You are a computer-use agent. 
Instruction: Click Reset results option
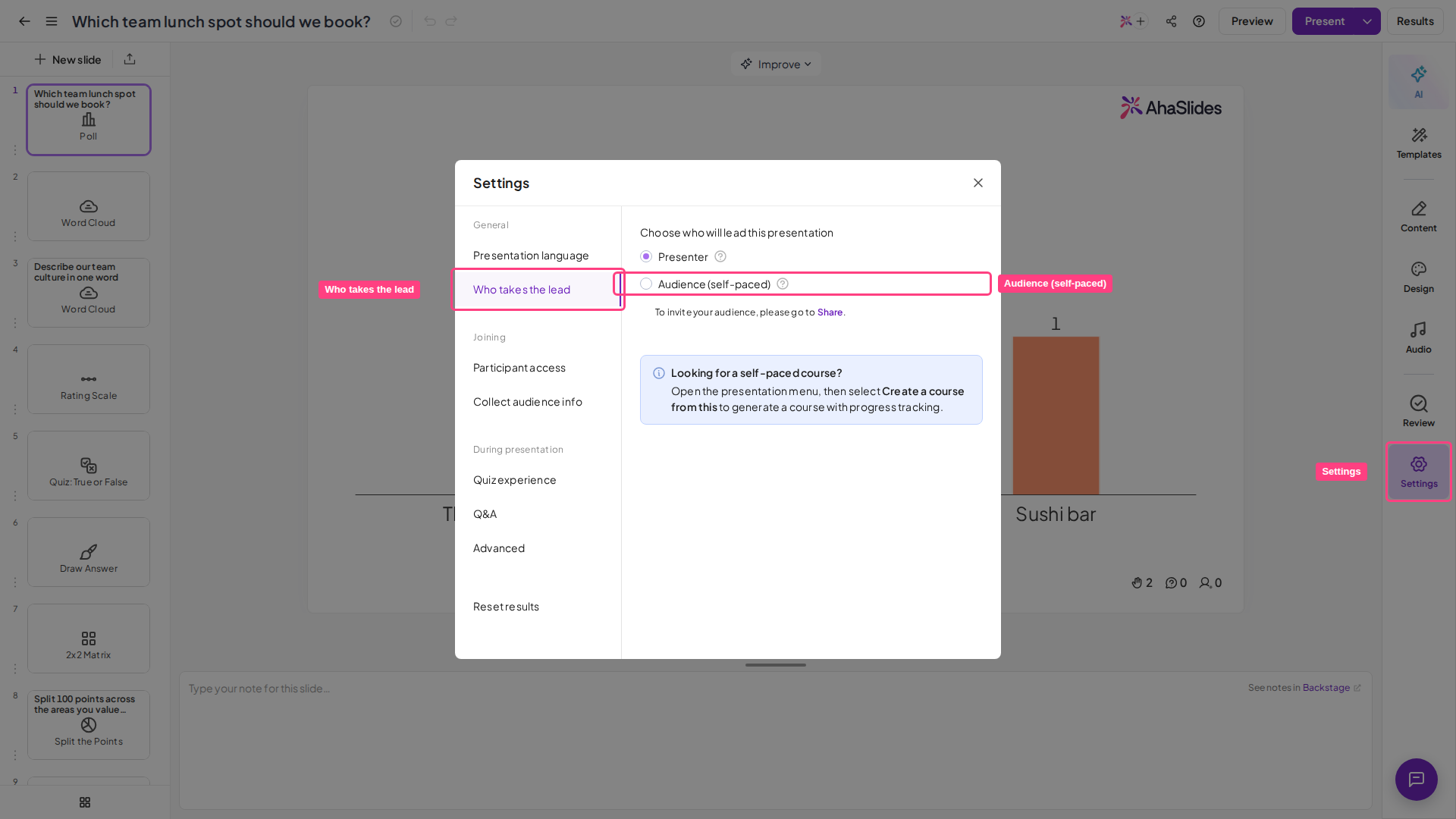pos(538,607)
